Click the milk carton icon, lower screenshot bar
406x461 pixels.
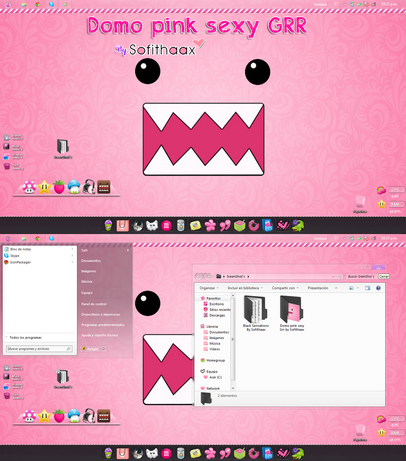[268, 453]
